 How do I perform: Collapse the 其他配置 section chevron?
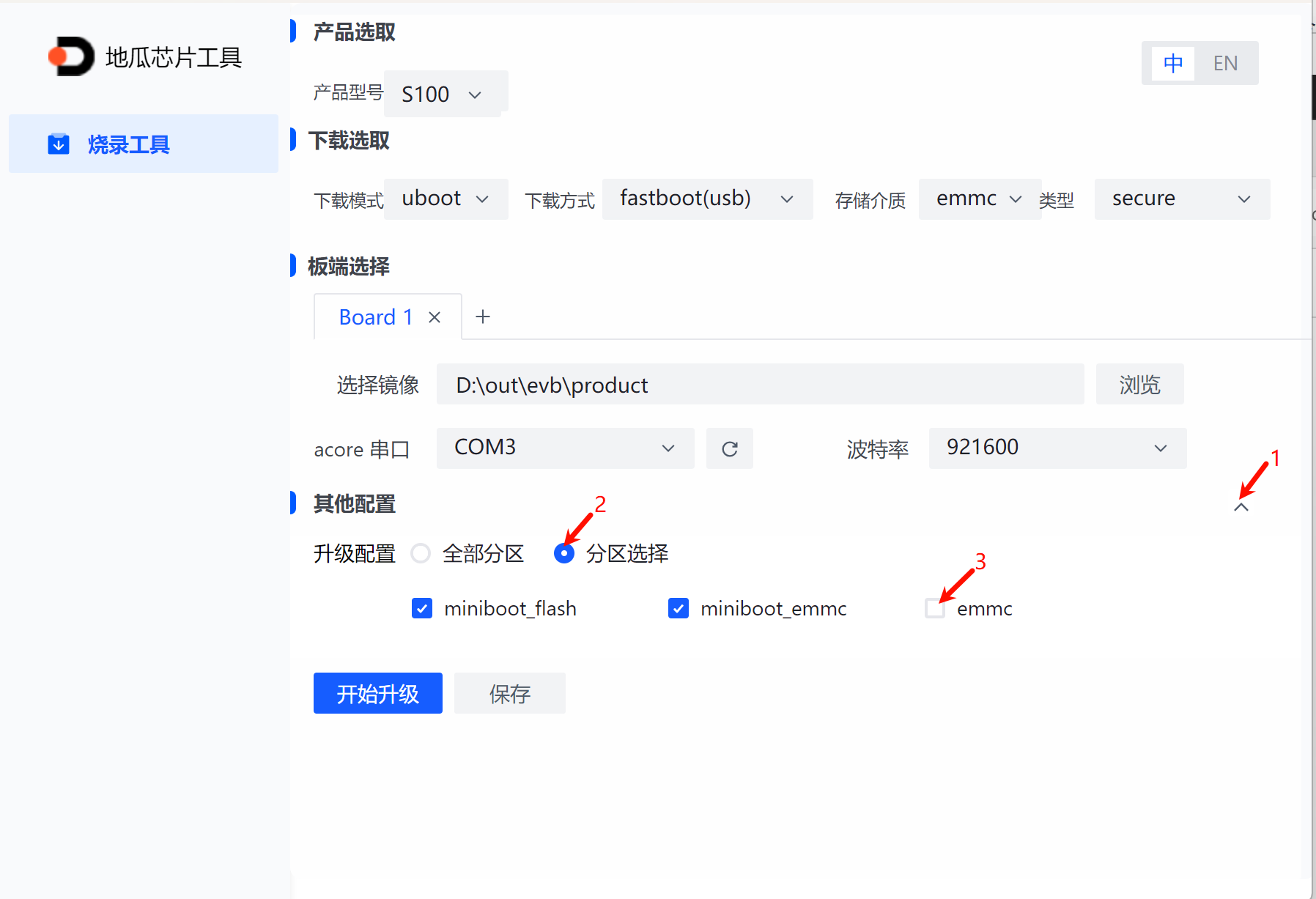pos(1241,507)
